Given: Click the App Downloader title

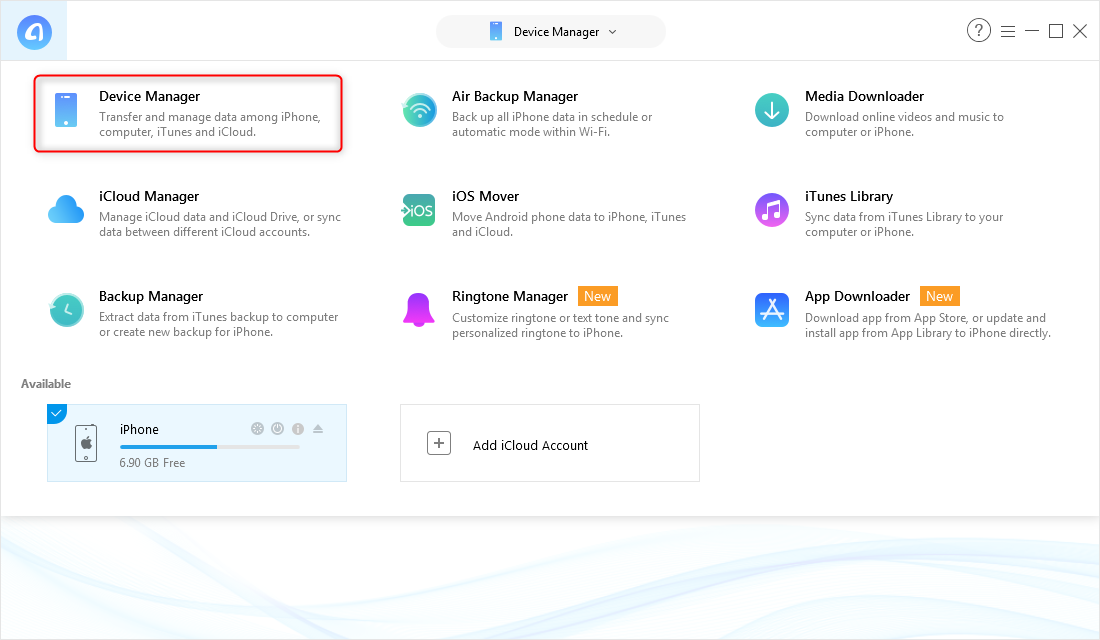Looking at the screenshot, I should [857, 296].
